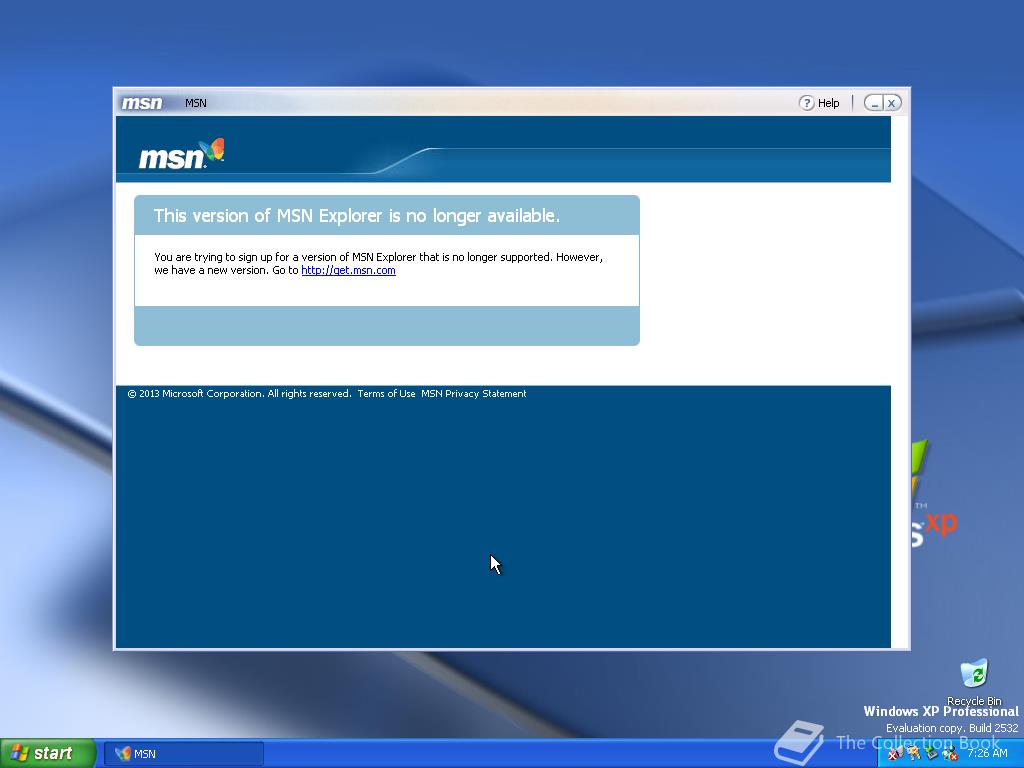Minimize the MSN window
The height and width of the screenshot is (768, 1024).
coord(874,103)
